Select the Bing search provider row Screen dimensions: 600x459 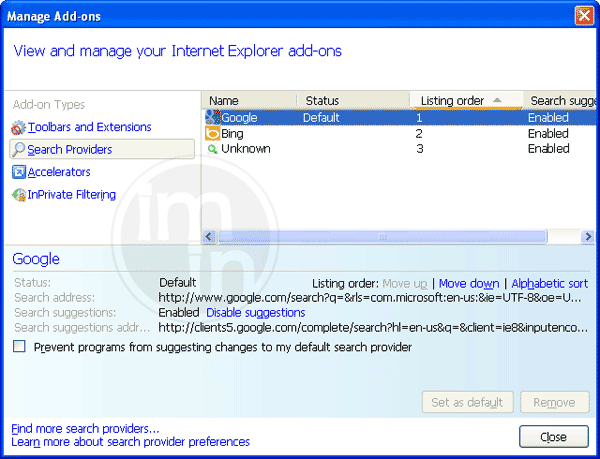[398, 133]
